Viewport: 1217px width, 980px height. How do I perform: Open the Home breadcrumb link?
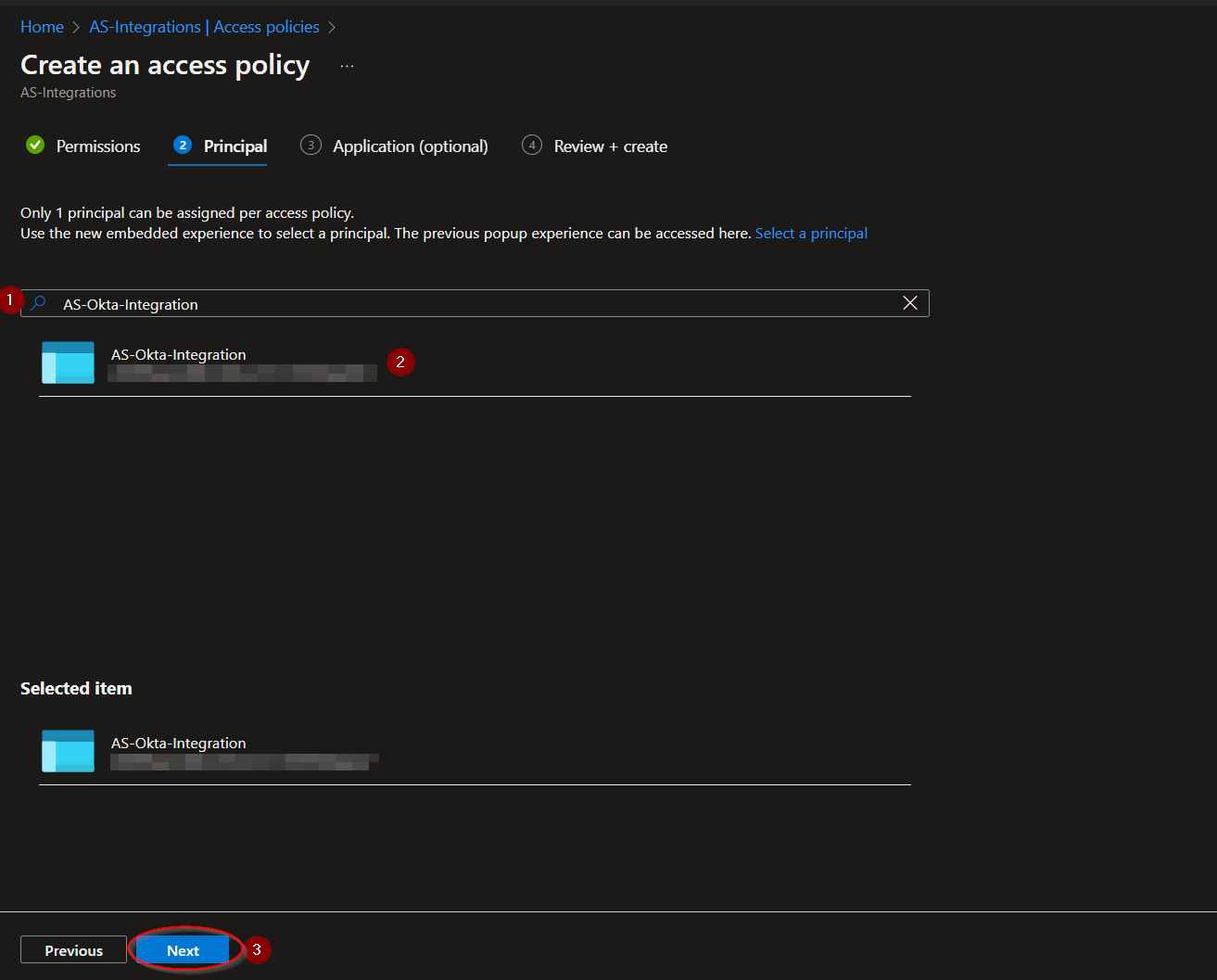[42, 27]
